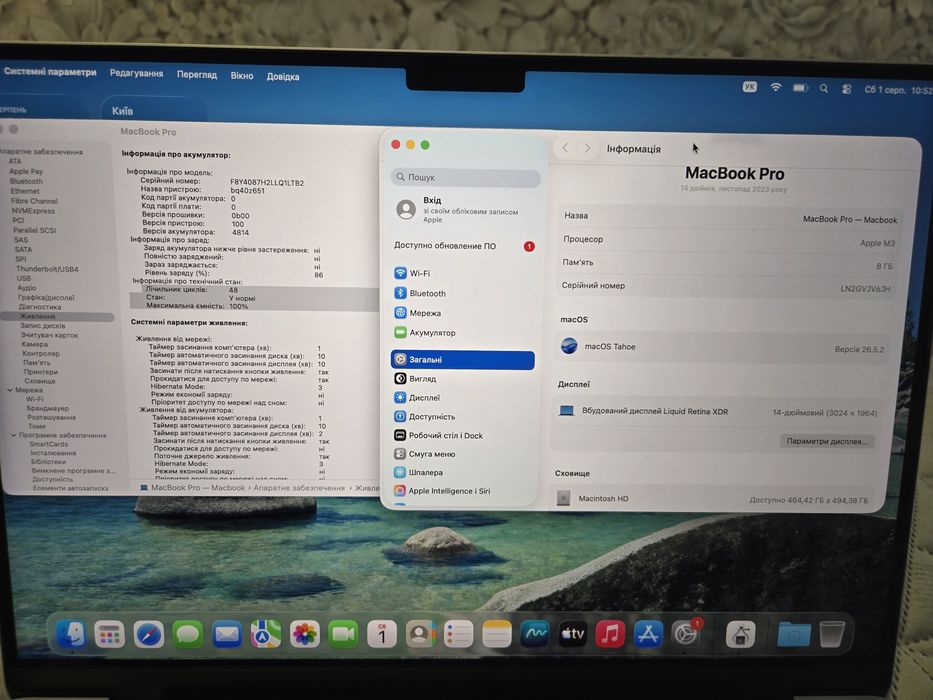This screenshot has height=700, width=933.
Task: Open Contacts app in Dock
Action: 421,634
